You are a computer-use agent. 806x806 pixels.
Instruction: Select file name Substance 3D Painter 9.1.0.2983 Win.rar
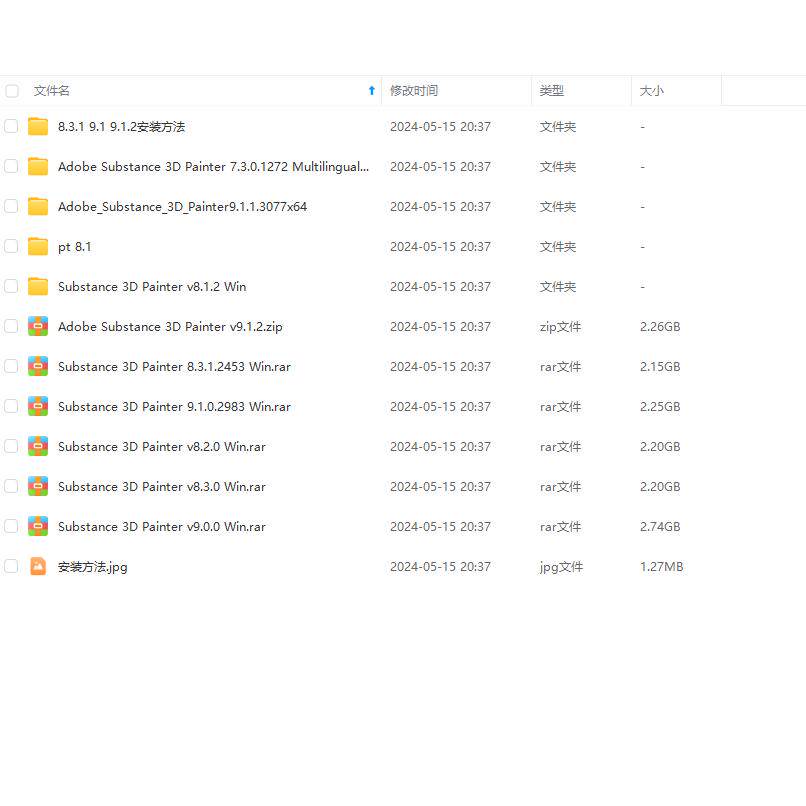pyautogui.click(x=174, y=407)
